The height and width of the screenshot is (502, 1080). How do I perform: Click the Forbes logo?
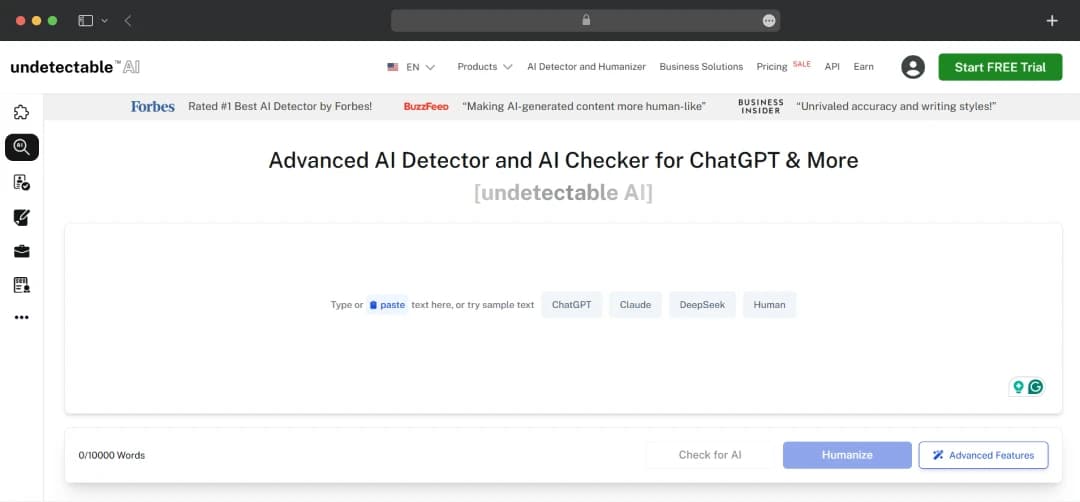[x=152, y=107]
